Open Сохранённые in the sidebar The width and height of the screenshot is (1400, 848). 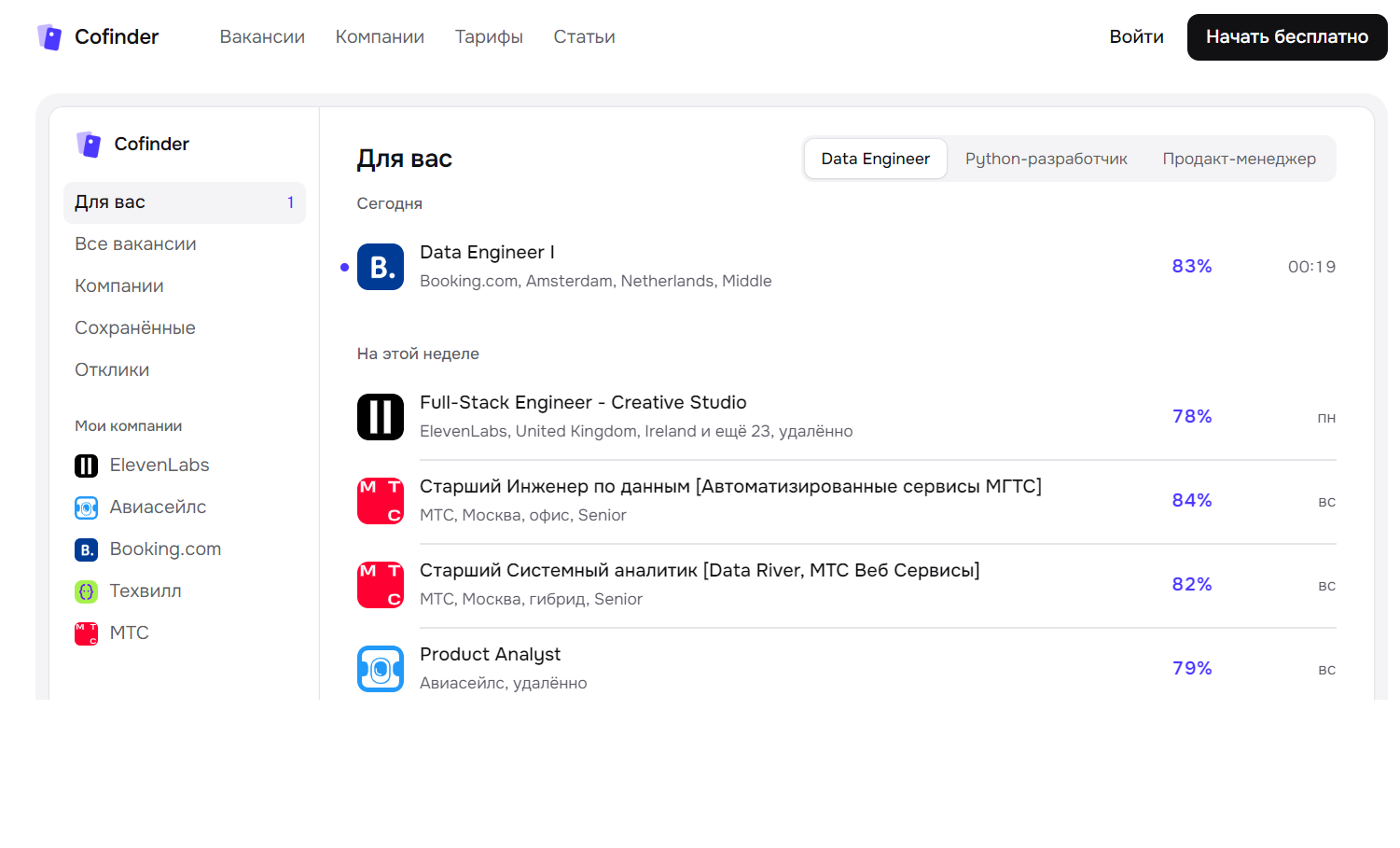click(135, 327)
